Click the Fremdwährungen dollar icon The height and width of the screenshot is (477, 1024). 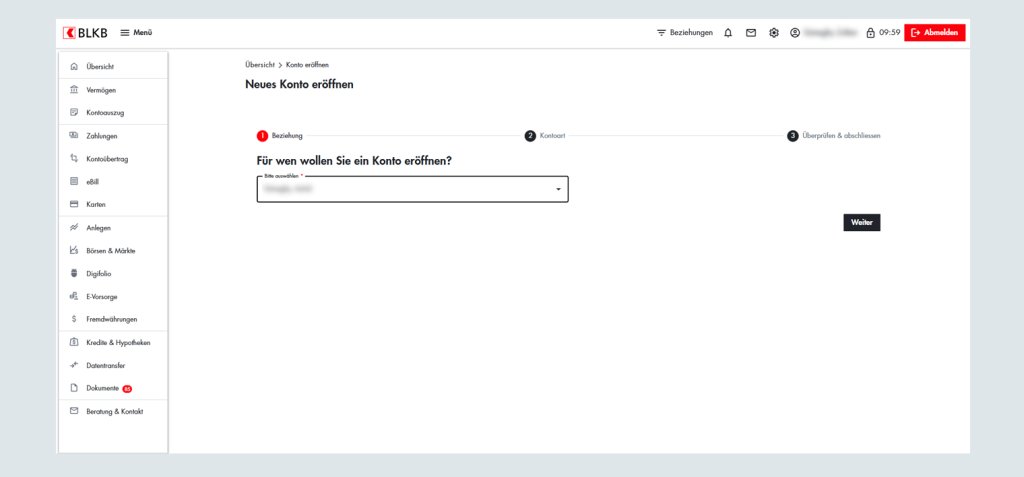[74, 320]
